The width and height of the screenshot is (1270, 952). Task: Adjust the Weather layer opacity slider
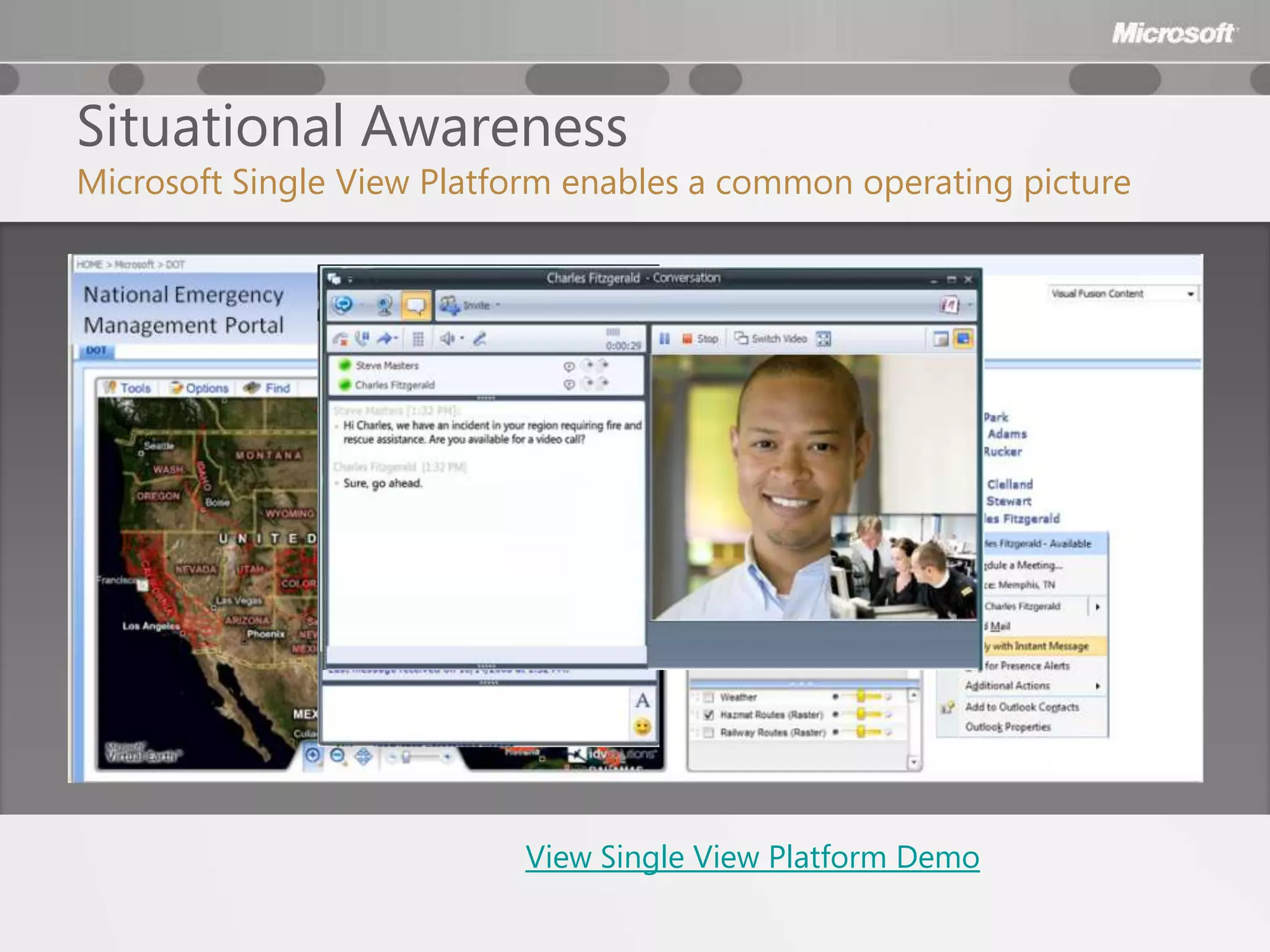click(863, 697)
